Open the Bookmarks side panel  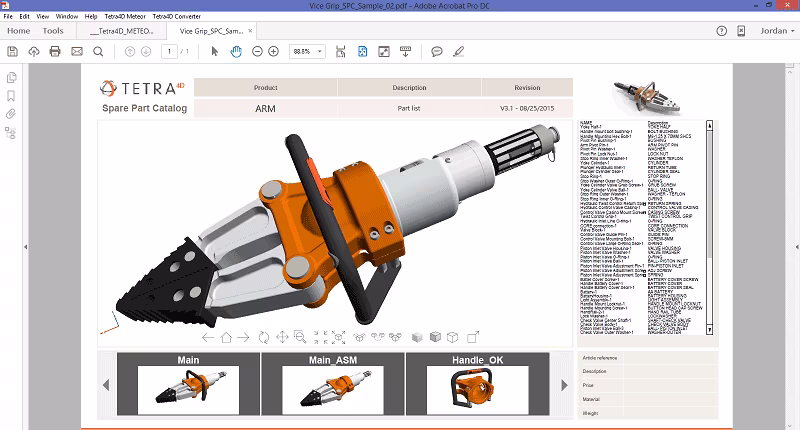tap(11, 96)
